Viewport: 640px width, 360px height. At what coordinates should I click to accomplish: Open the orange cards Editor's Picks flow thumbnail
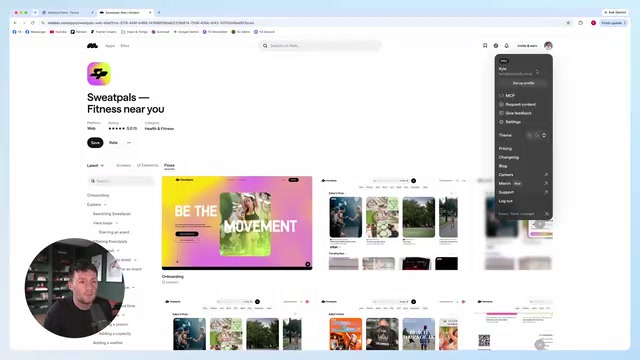pos(393,324)
